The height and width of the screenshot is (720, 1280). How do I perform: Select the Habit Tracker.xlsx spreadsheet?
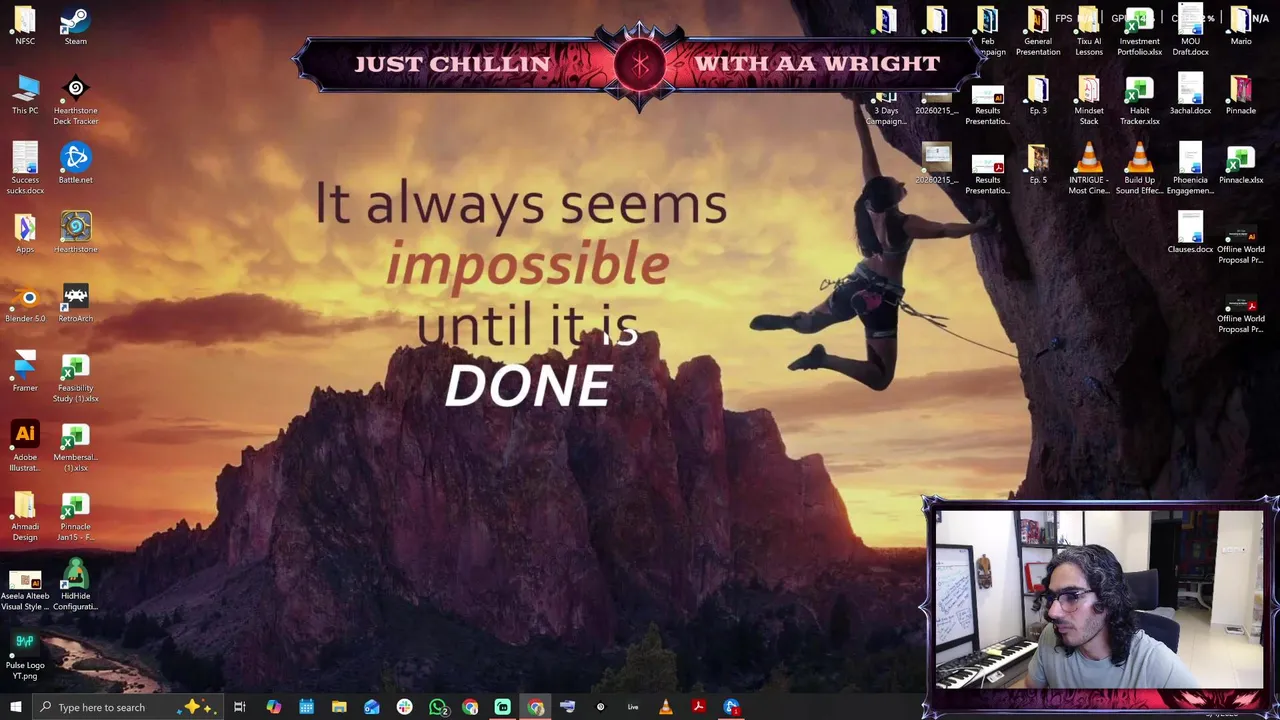1139,100
